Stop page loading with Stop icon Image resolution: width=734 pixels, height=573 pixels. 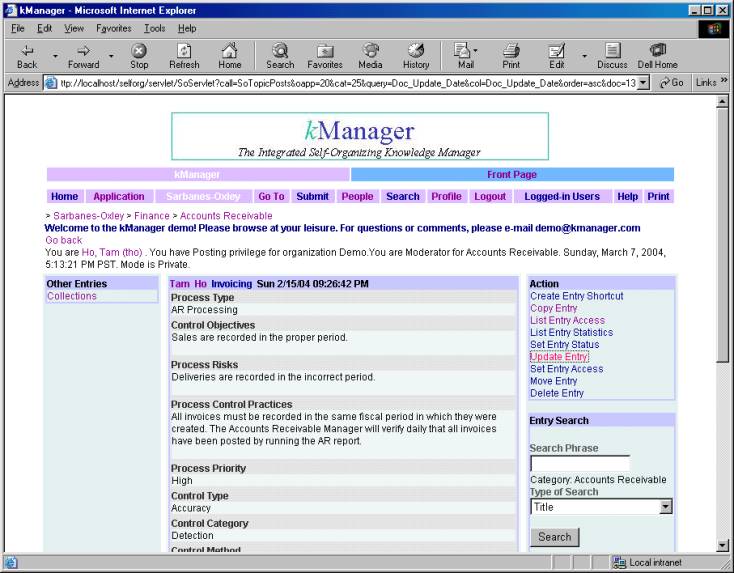[x=139, y=51]
